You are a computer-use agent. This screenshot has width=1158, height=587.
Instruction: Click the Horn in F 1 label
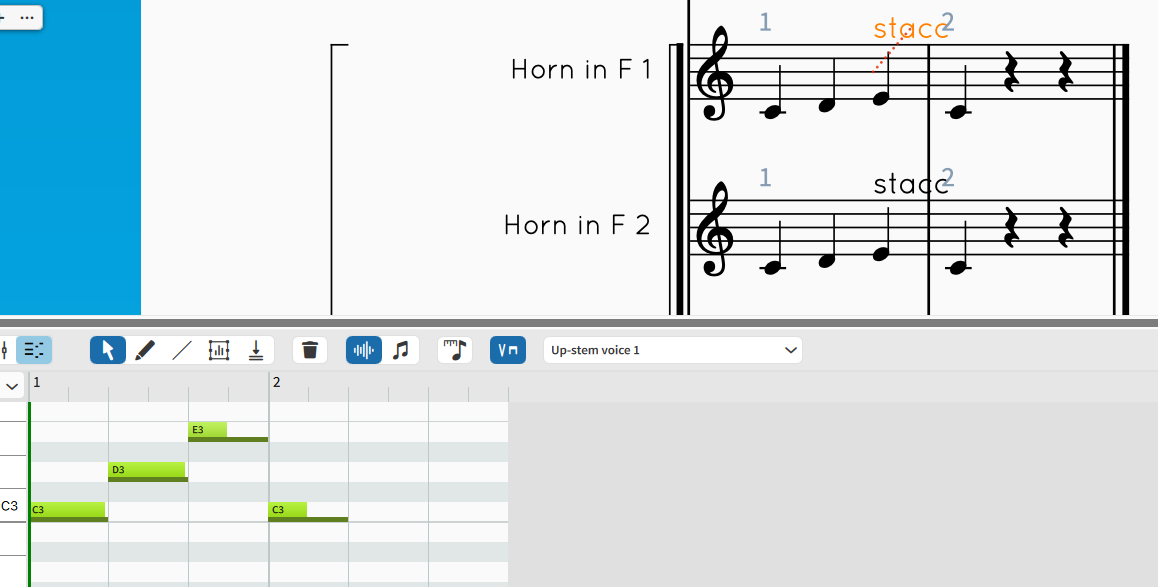(580, 69)
